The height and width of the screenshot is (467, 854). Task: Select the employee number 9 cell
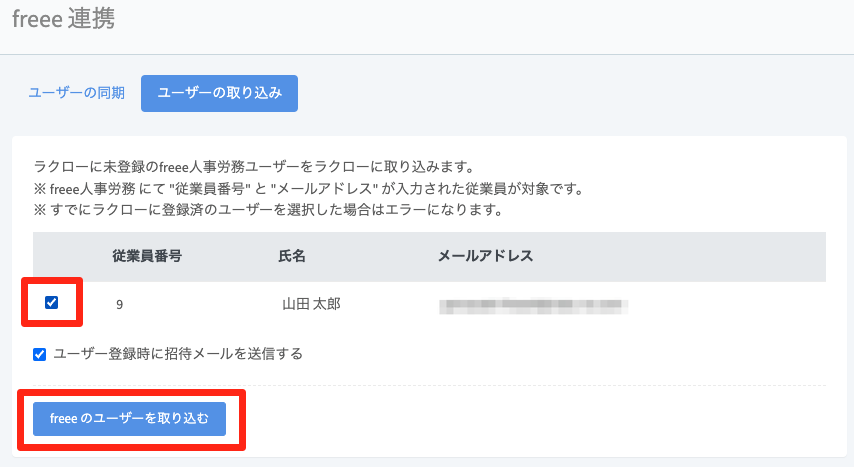coord(120,305)
